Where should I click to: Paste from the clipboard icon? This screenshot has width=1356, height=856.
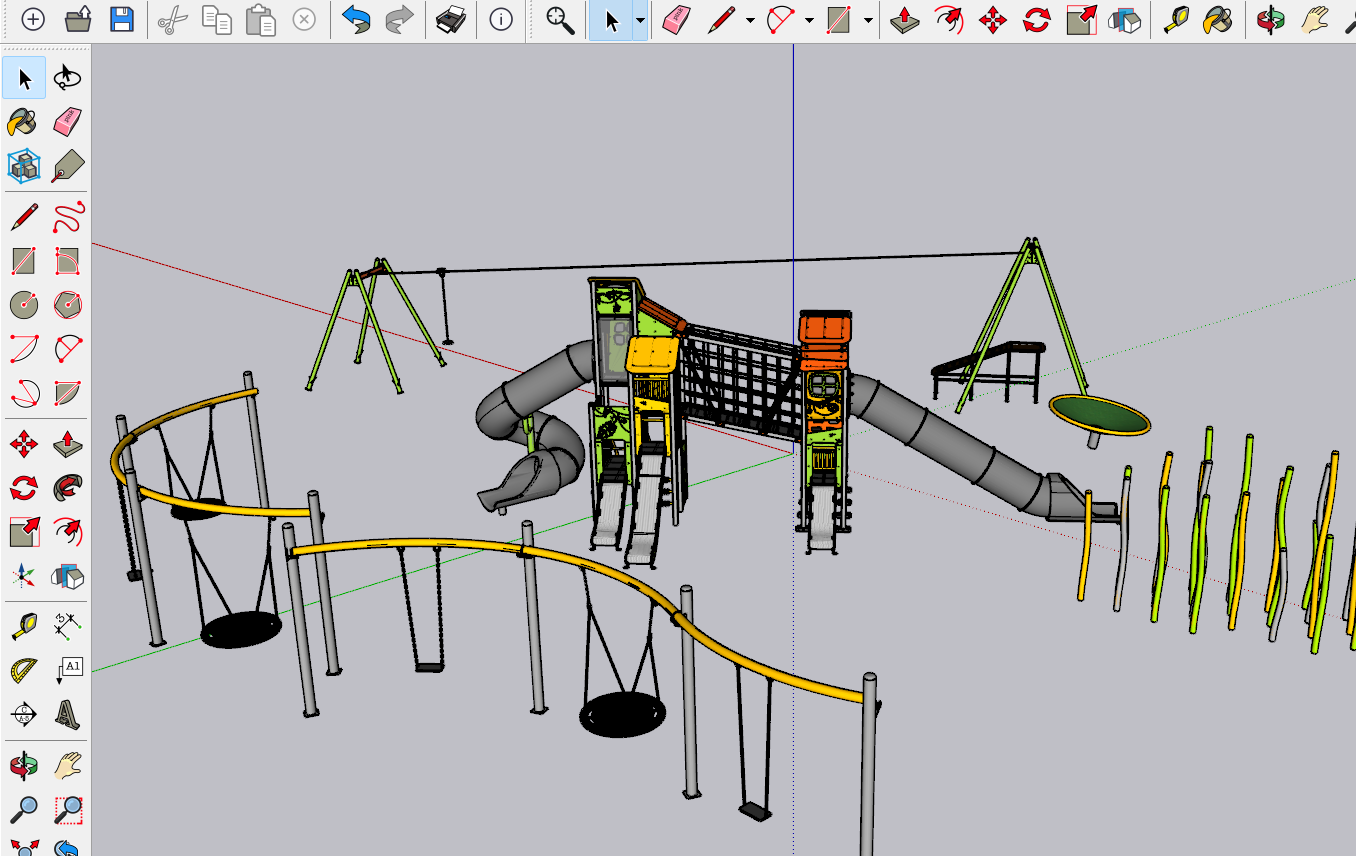click(x=260, y=20)
